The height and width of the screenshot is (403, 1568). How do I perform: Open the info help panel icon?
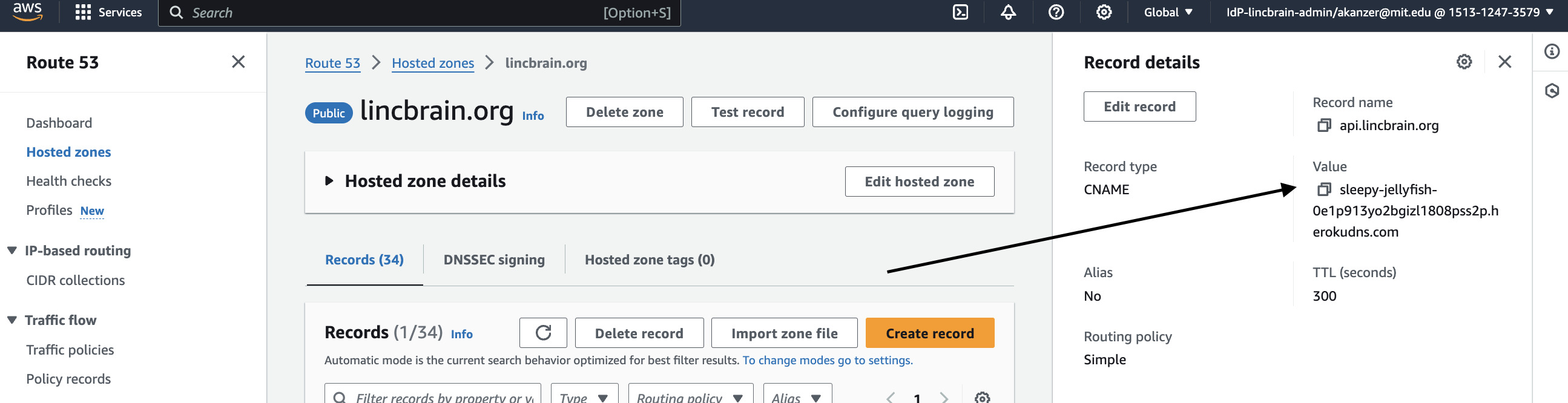coord(1552,51)
